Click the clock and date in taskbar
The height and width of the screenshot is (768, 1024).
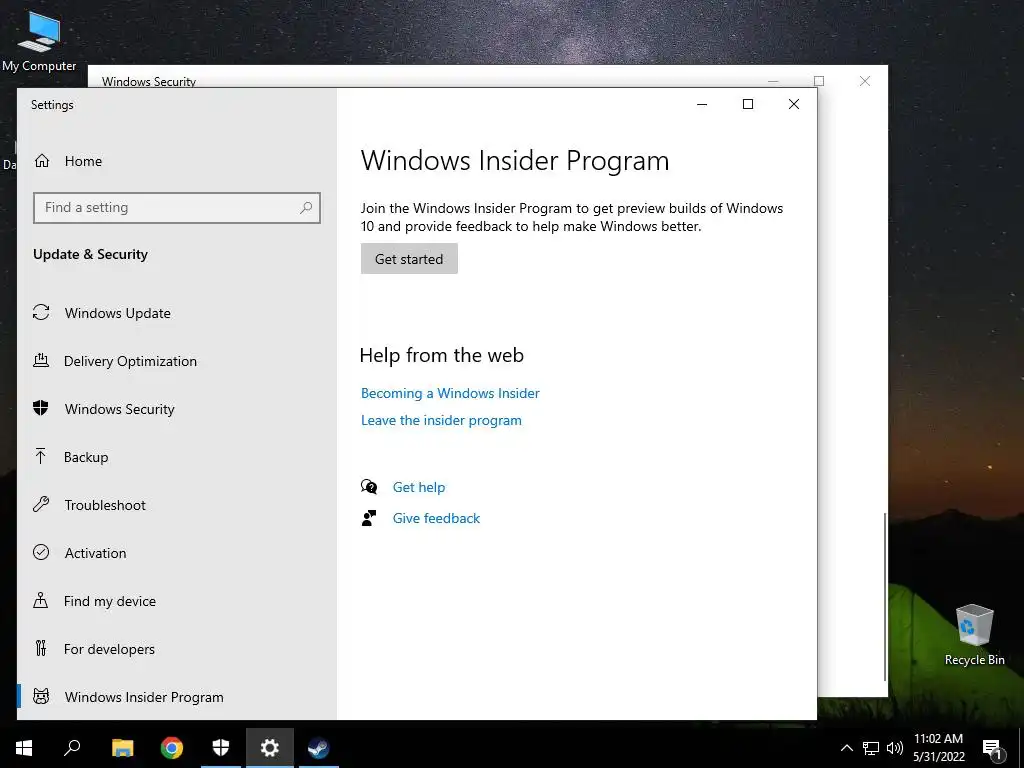pos(938,748)
